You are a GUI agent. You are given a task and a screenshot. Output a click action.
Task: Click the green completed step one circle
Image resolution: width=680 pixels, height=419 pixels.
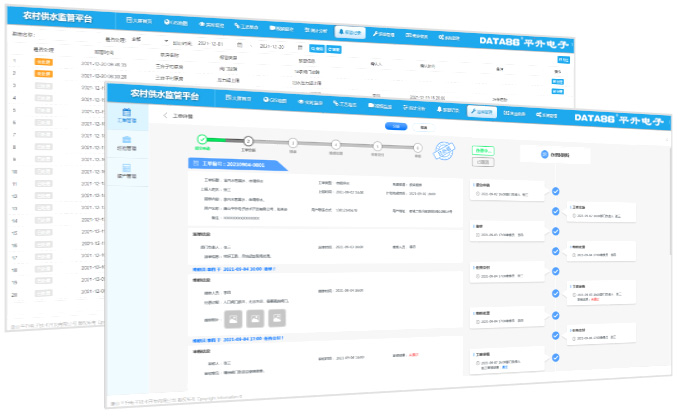[202, 139]
